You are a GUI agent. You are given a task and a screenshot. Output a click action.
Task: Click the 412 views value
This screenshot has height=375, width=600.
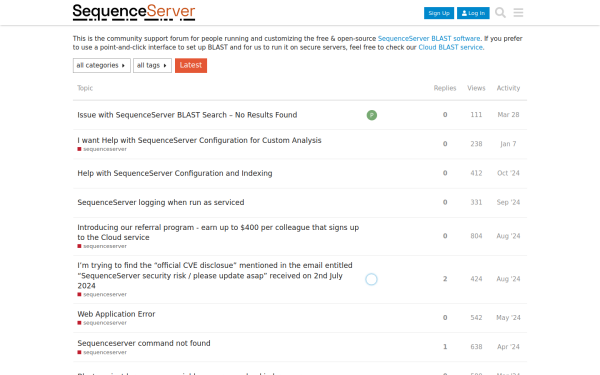click(476, 173)
